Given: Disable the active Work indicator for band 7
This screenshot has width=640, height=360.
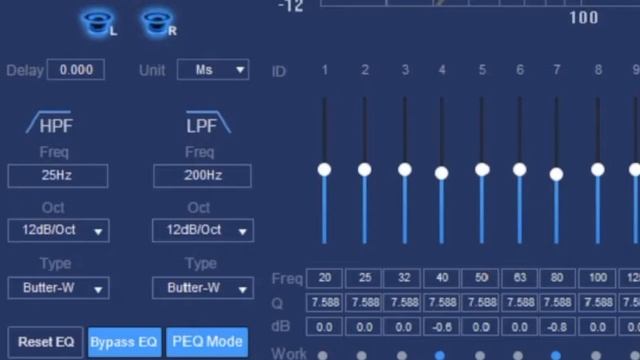Looking at the screenshot, I should coord(556,356).
